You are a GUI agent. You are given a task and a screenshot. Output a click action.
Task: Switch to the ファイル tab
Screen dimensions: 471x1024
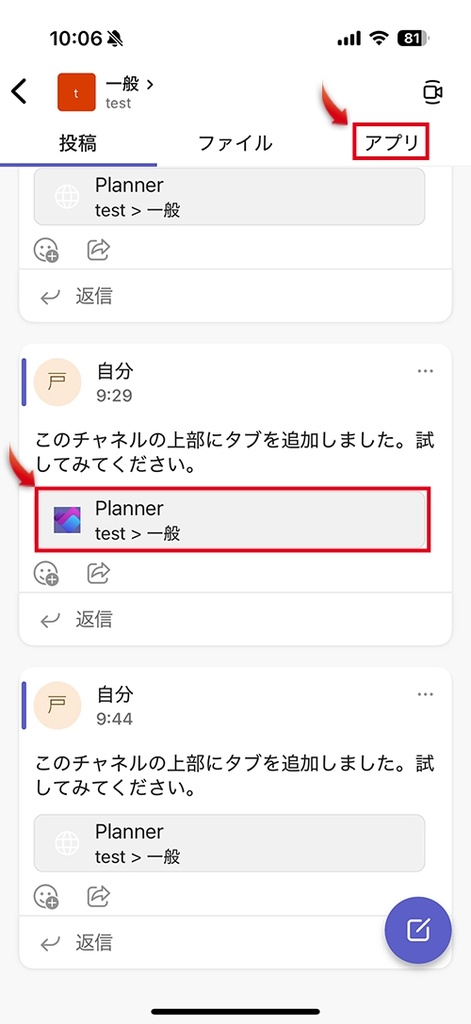(x=235, y=142)
